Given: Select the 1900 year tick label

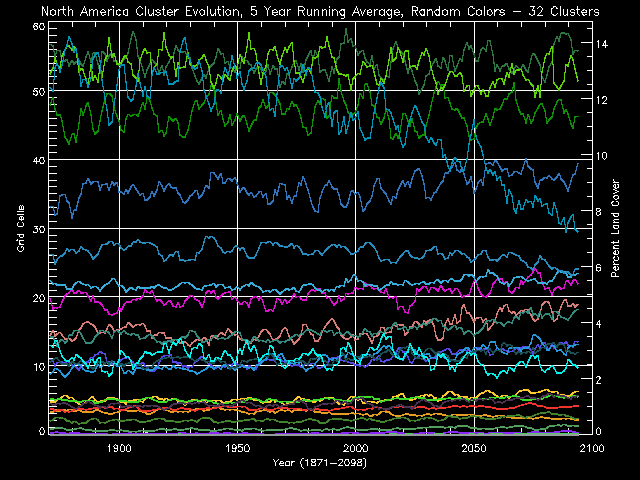Looking at the screenshot, I should click(119, 449).
